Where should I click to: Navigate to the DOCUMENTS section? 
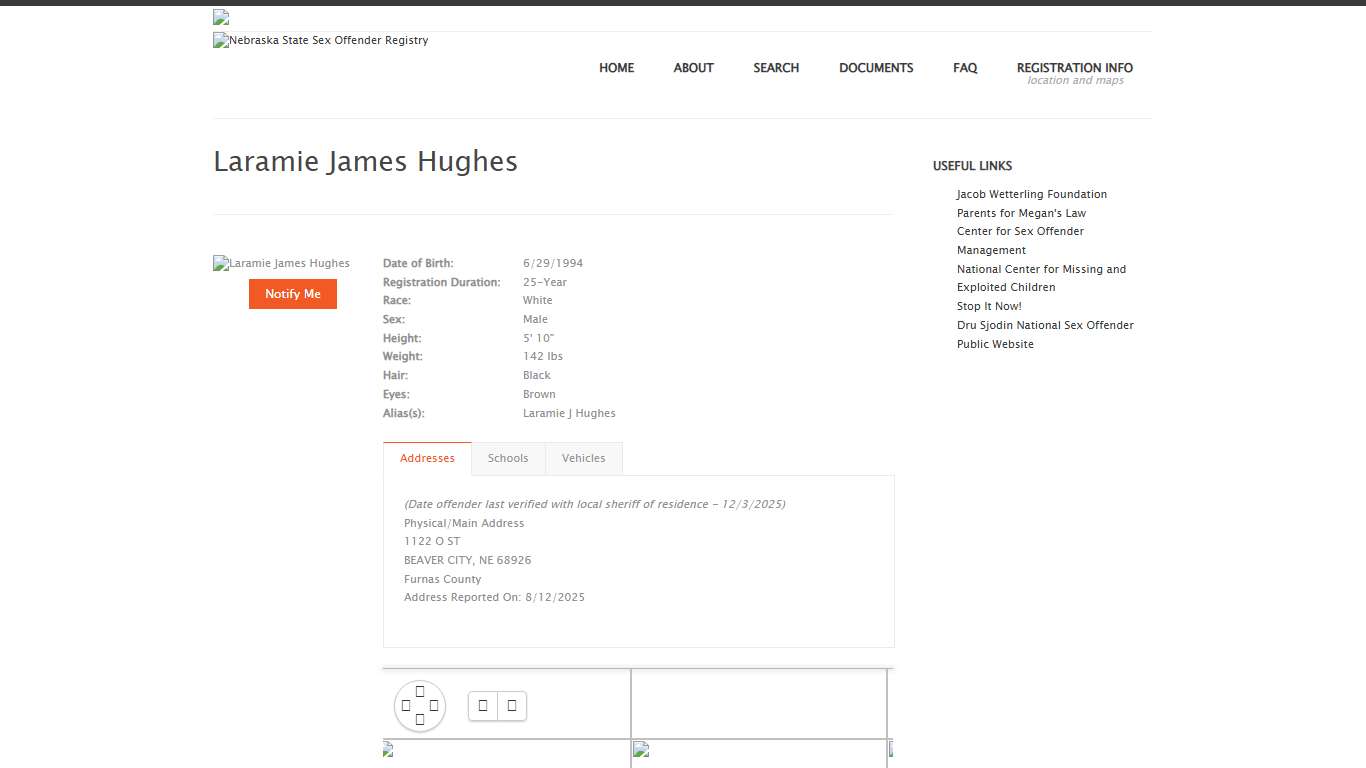point(876,68)
